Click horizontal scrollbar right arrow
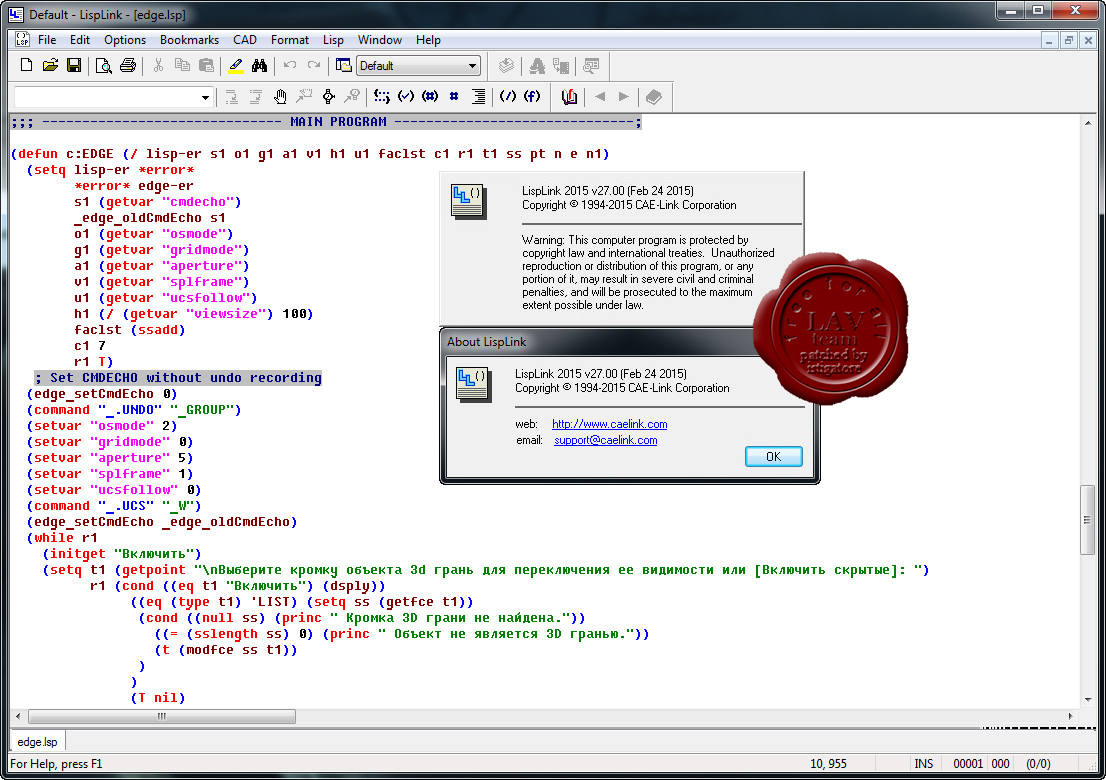Screen dimensions: 1106x780 click(1071, 717)
